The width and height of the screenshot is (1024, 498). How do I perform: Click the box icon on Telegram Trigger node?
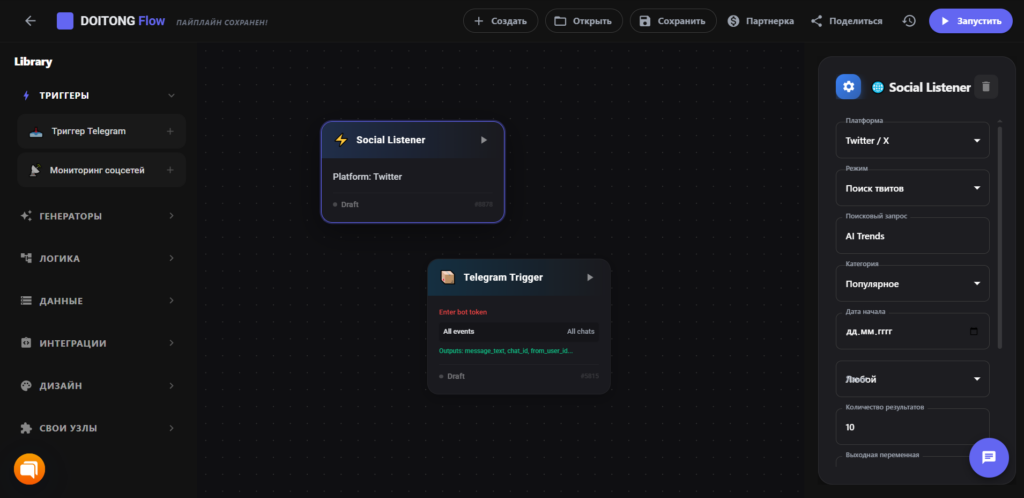pos(447,277)
